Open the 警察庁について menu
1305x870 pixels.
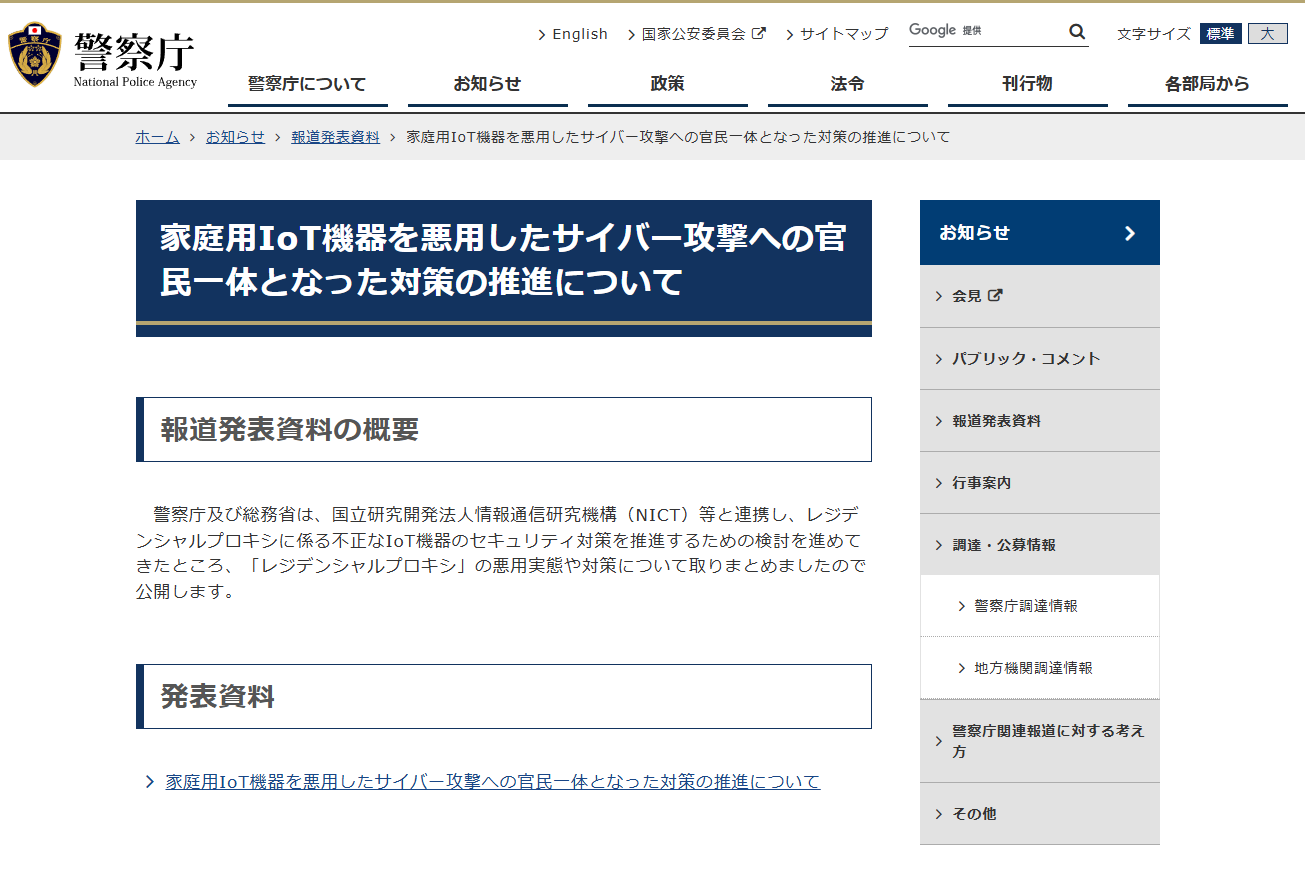pos(307,84)
